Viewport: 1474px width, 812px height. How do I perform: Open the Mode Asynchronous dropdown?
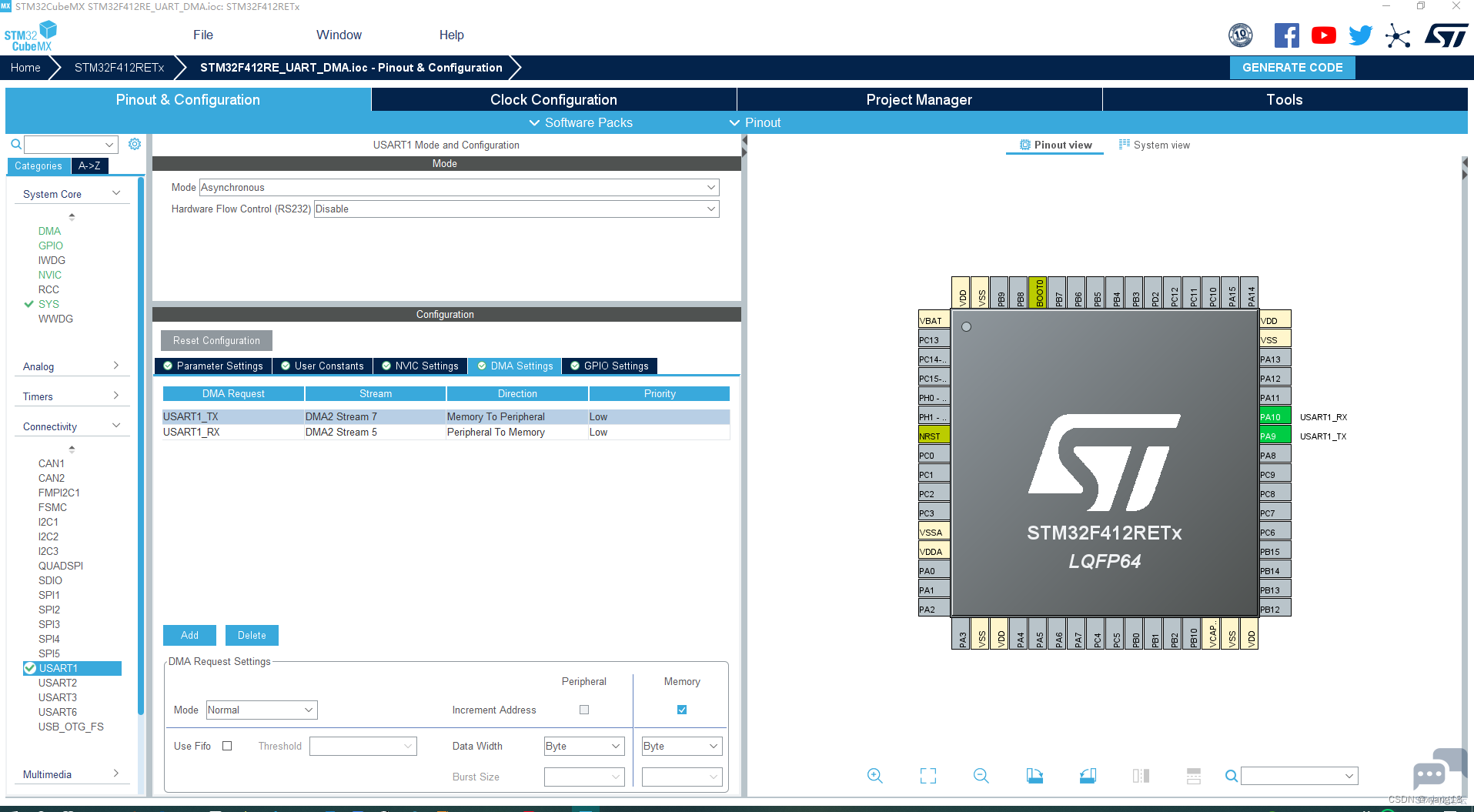coord(460,187)
